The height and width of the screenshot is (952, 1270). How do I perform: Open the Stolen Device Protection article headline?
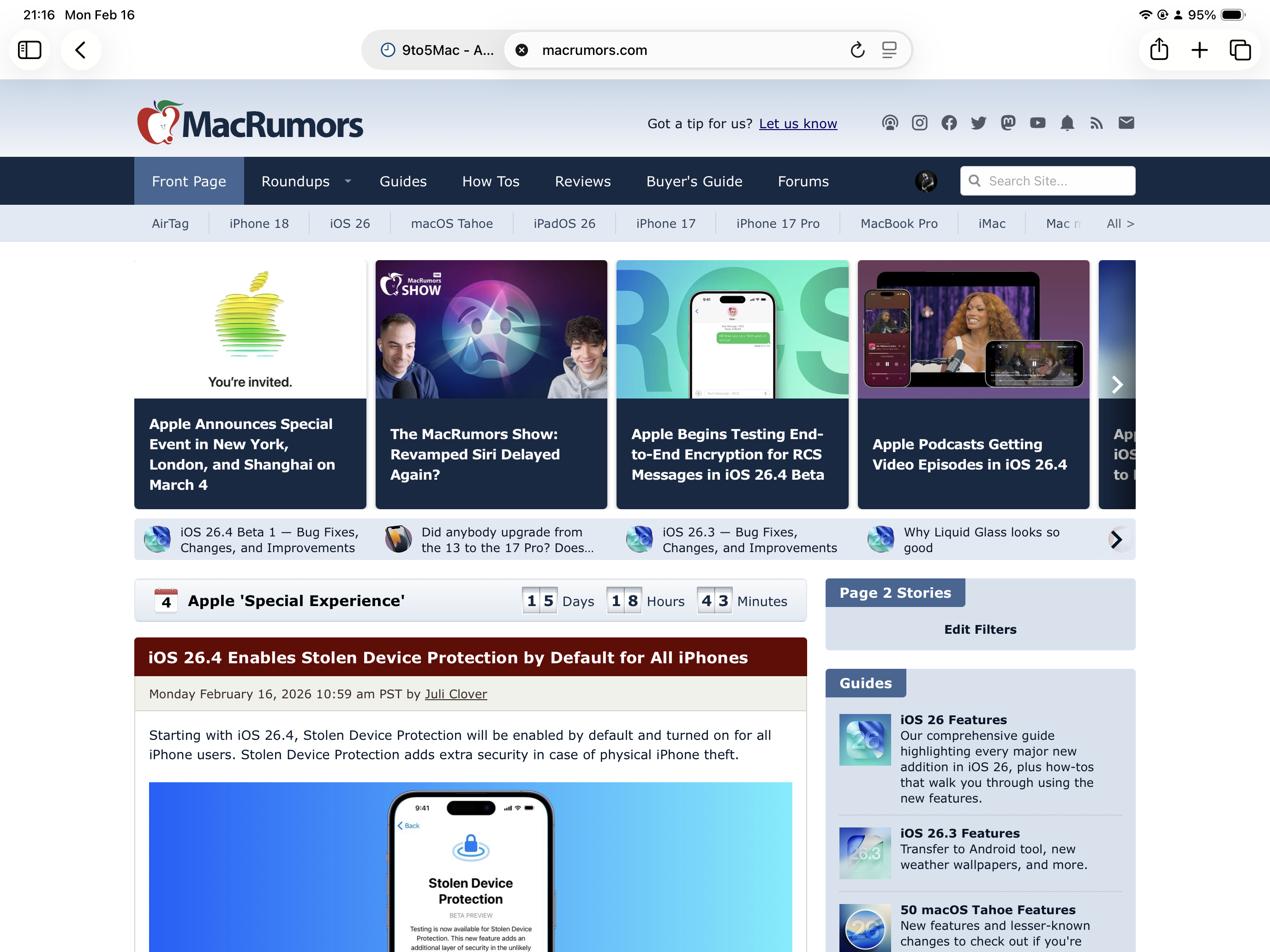pos(448,658)
